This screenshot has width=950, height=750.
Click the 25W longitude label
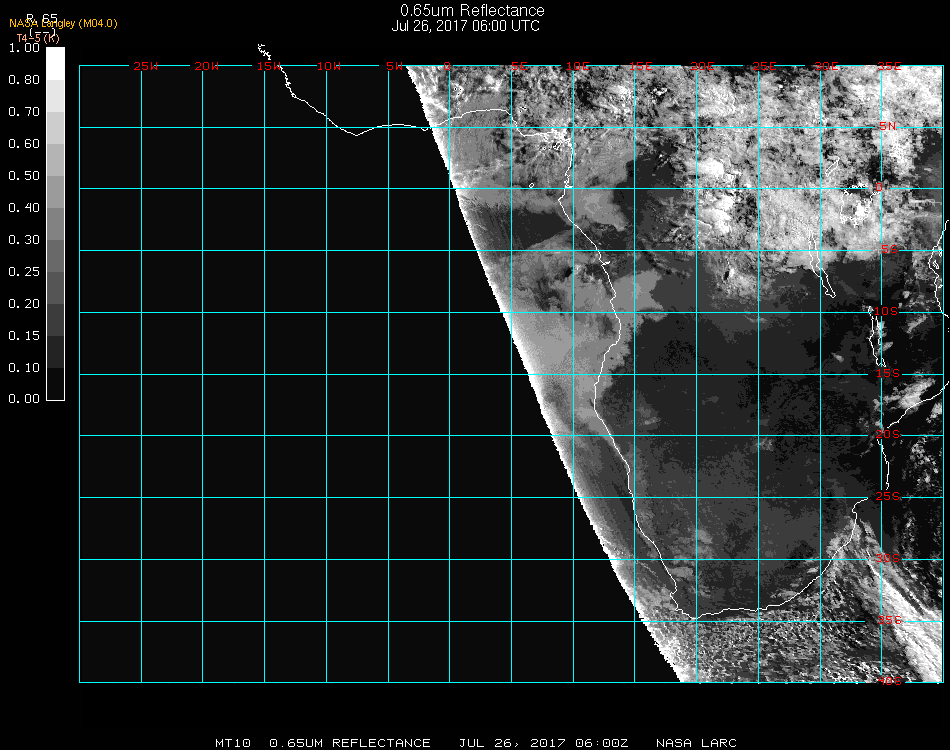tap(146, 67)
